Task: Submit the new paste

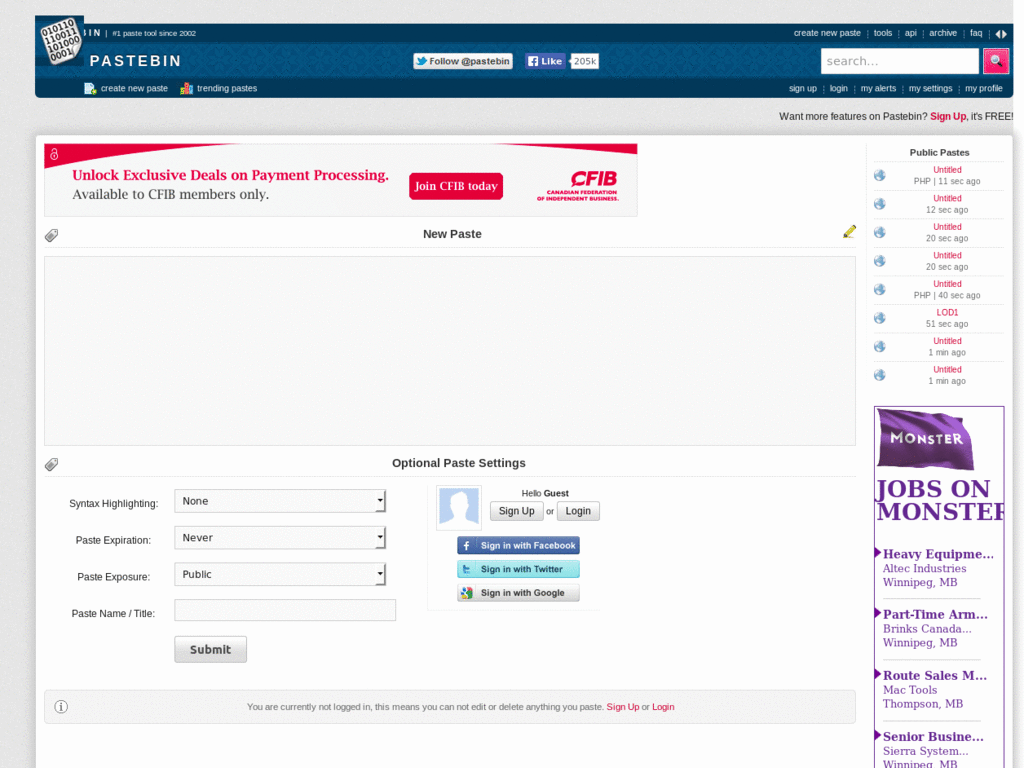Action: point(210,648)
